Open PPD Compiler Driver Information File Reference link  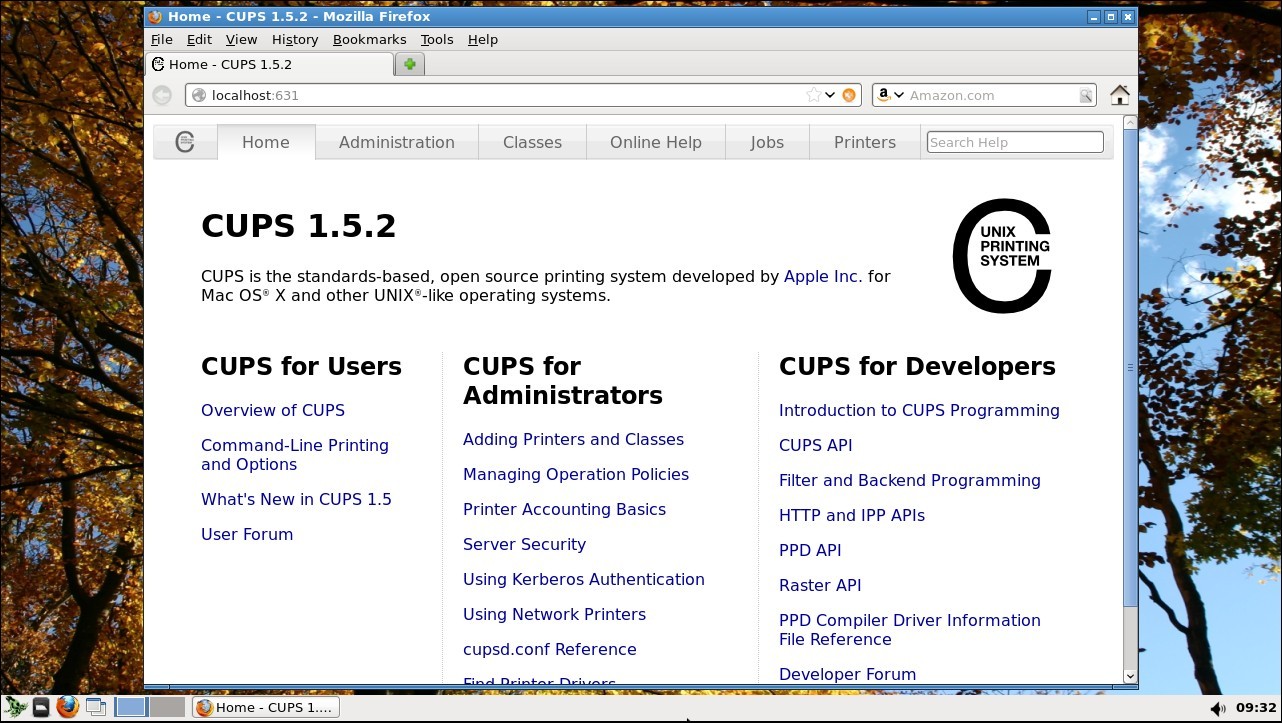coord(909,630)
